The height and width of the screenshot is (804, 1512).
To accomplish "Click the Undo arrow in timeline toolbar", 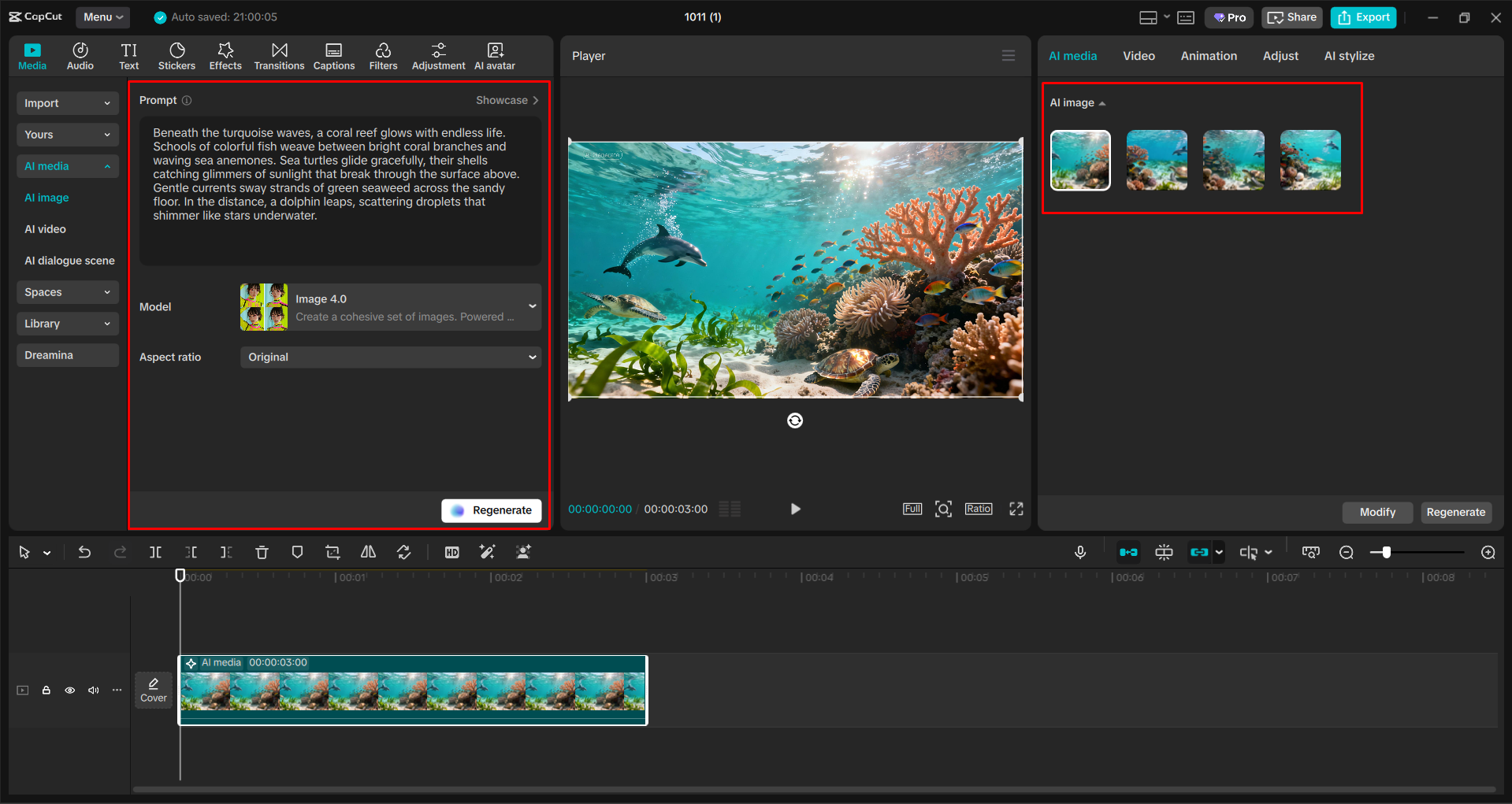I will (x=84, y=552).
